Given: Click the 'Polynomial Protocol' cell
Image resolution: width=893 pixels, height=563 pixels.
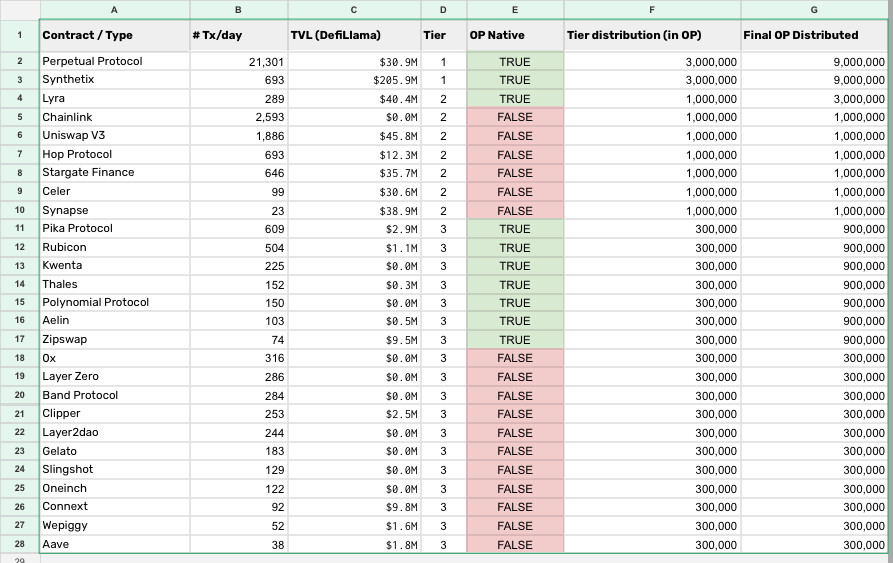Looking at the screenshot, I should (x=113, y=302).
